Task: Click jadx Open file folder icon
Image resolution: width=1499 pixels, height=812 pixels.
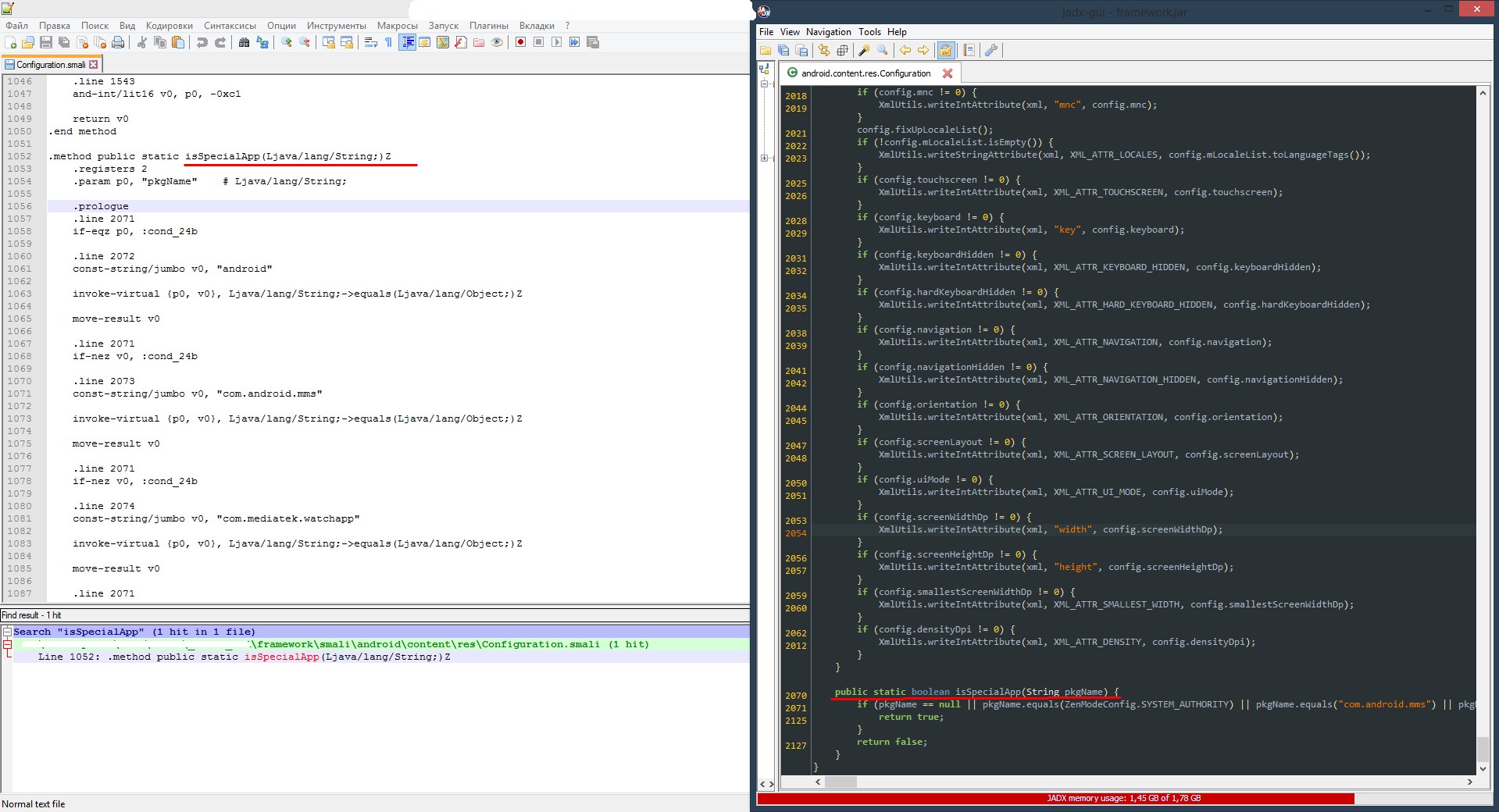Action: 766,51
